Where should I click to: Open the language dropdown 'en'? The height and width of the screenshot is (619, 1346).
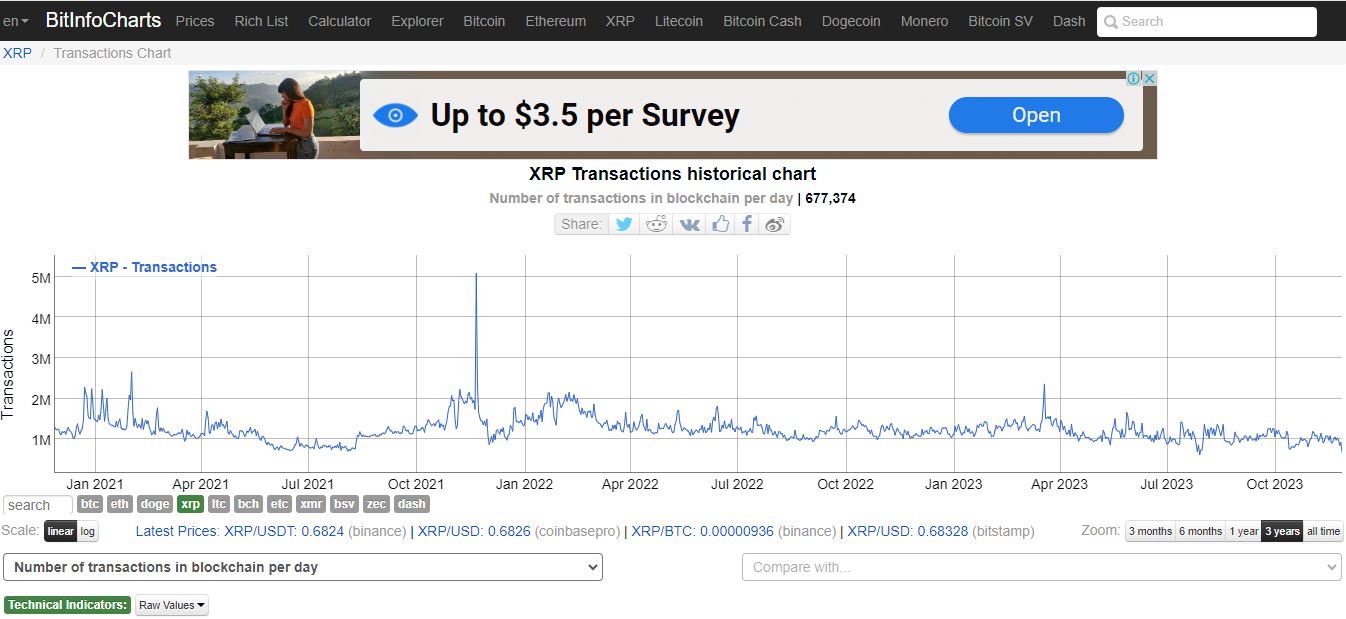coord(15,21)
